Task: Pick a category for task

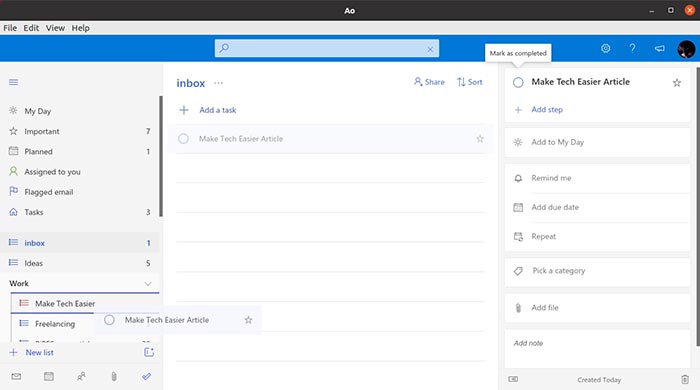Action: click(x=597, y=271)
